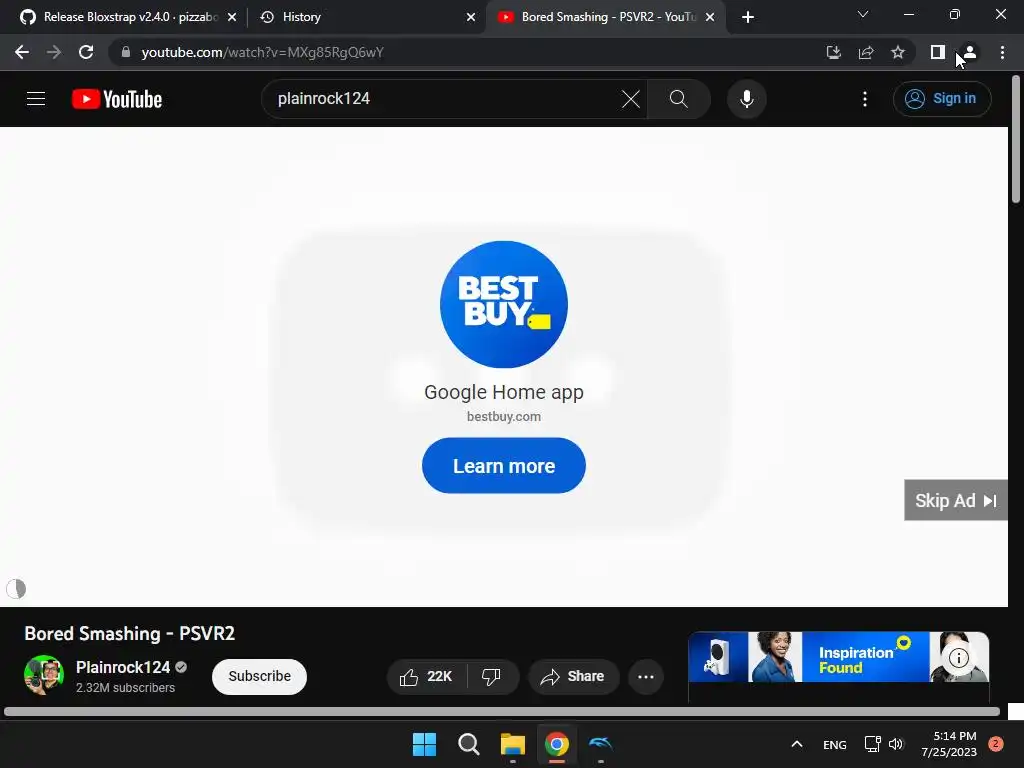The width and height of the screenshot is (1024, 768).
Task: Share this page from the address bar
Action: pyautogui.click(x=866, y=52)
